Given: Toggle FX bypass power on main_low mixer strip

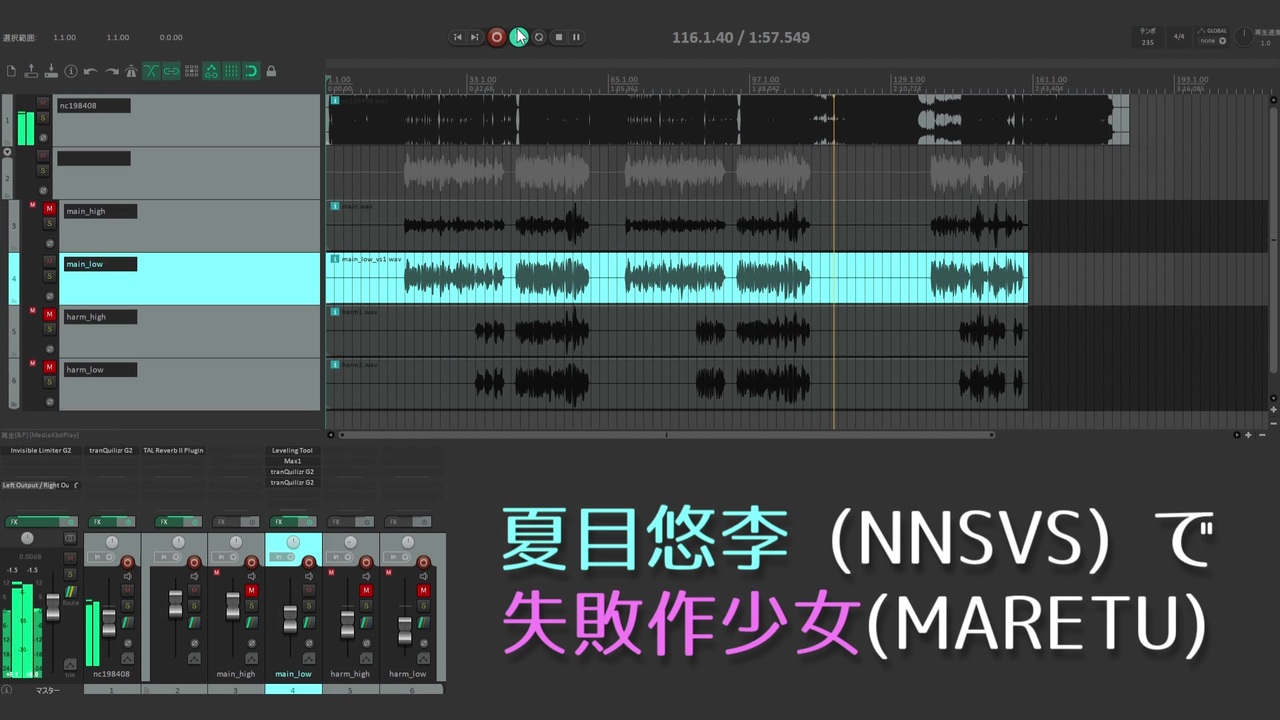Looking at the screenshot, I should [x=308, y=522].
